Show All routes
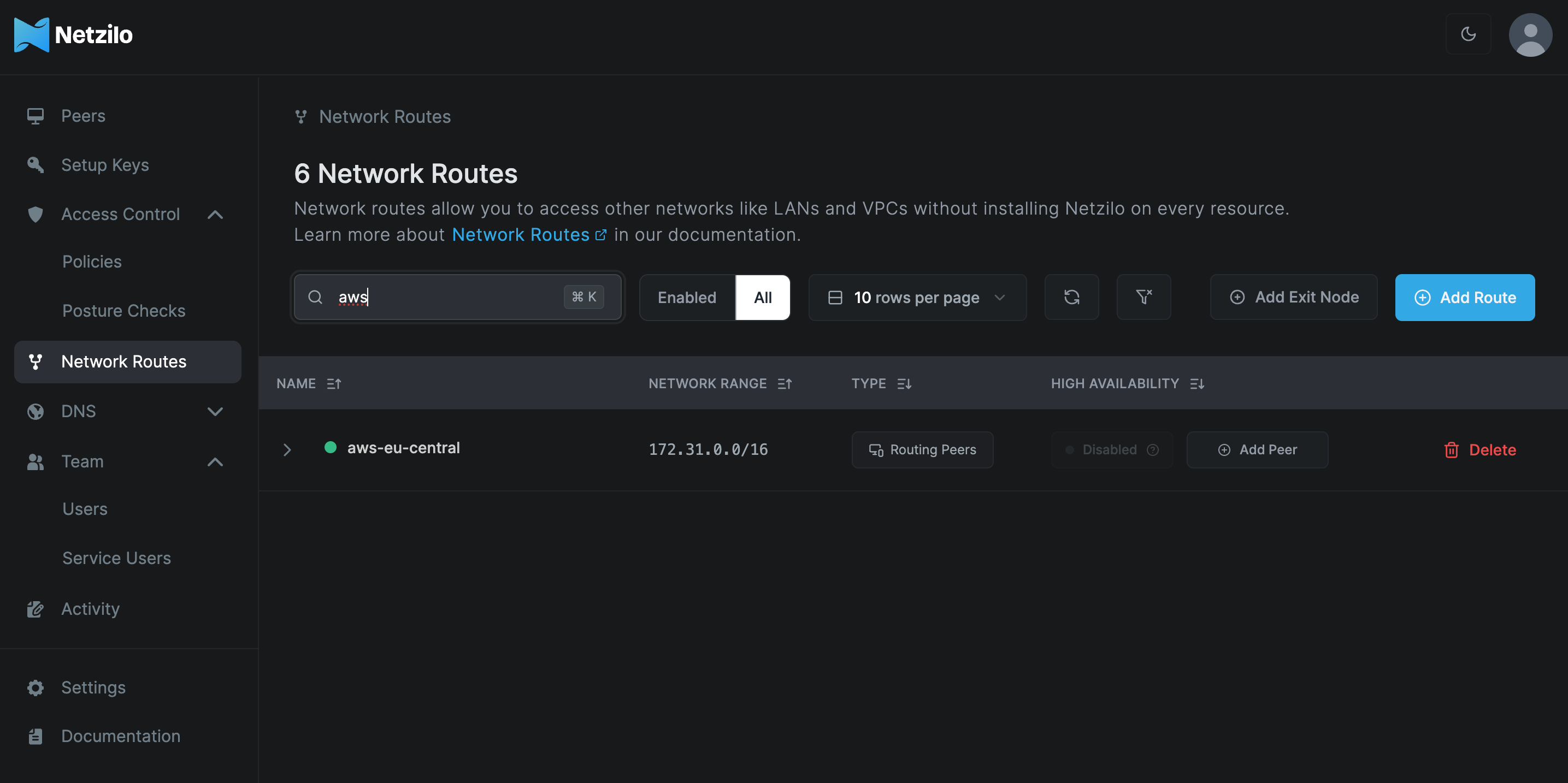1568x783 pixels. [x=762, y=297]
